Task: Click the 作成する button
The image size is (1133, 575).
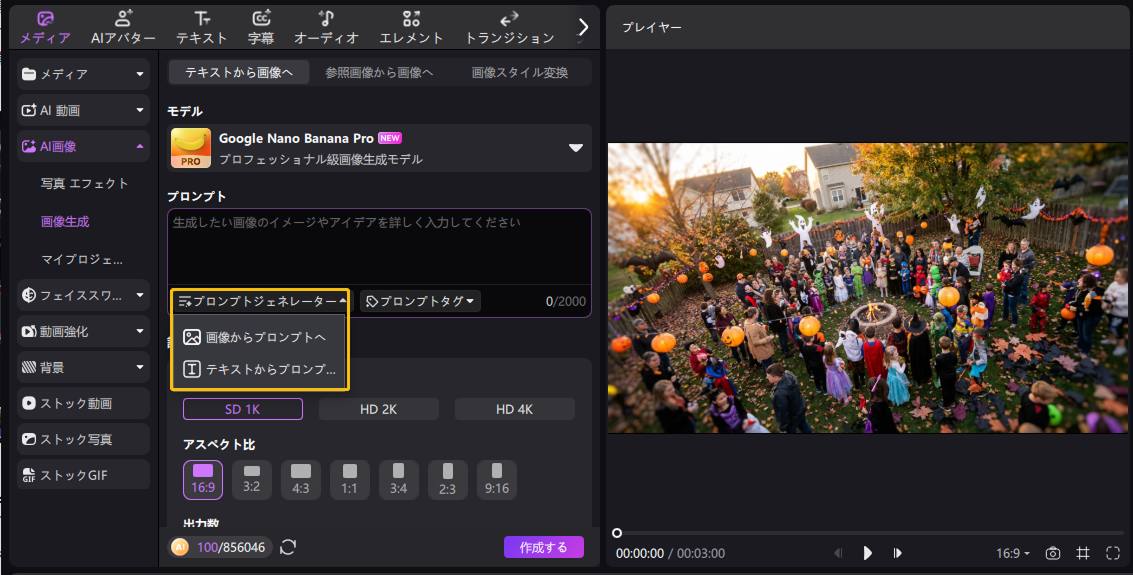Action: click(543, 547)
